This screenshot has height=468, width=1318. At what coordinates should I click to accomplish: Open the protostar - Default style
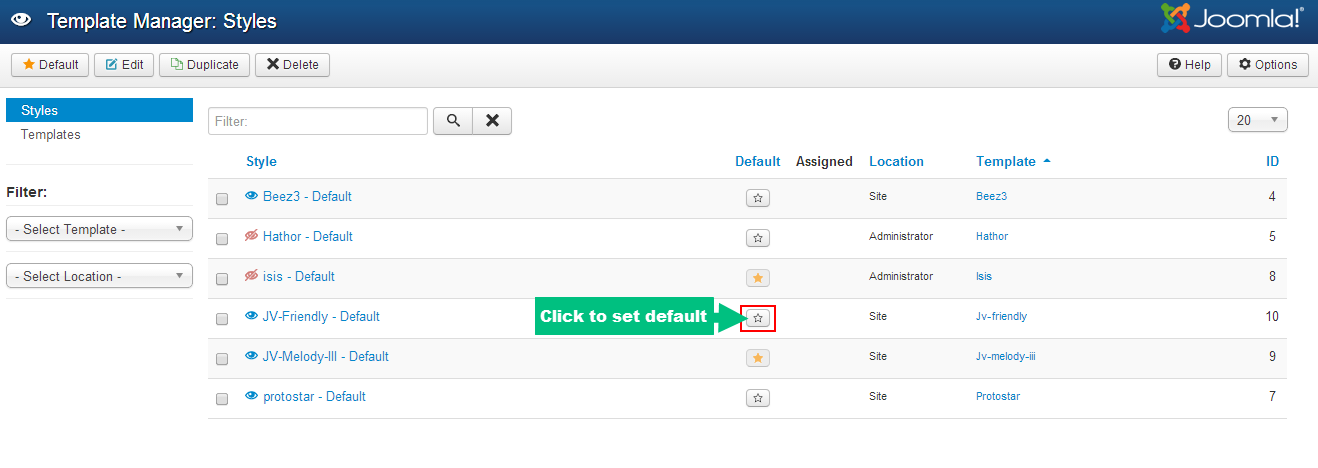point(314,396)
